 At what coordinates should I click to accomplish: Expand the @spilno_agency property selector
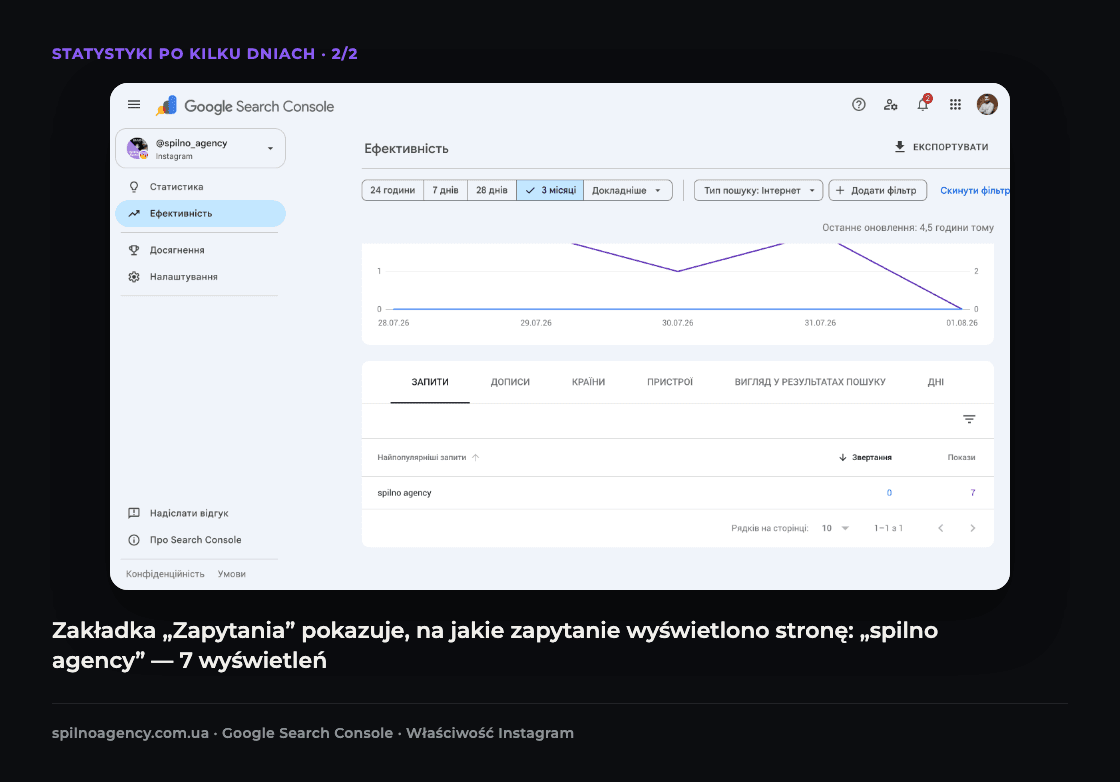click(x=201, y=149)
